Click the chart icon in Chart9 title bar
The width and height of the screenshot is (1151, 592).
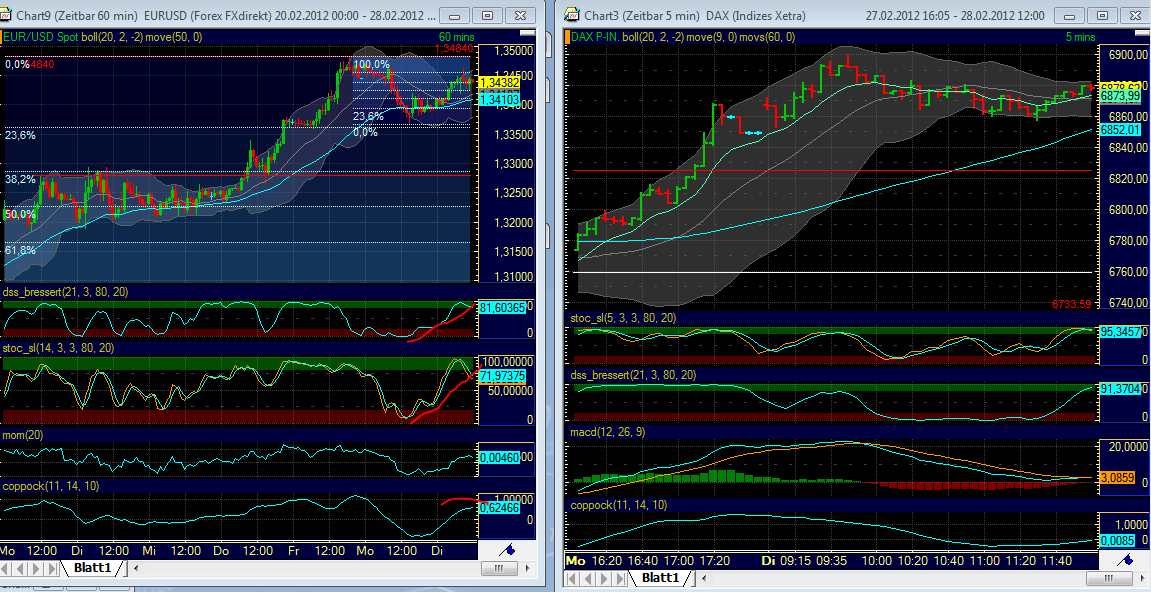click(9, 15)
